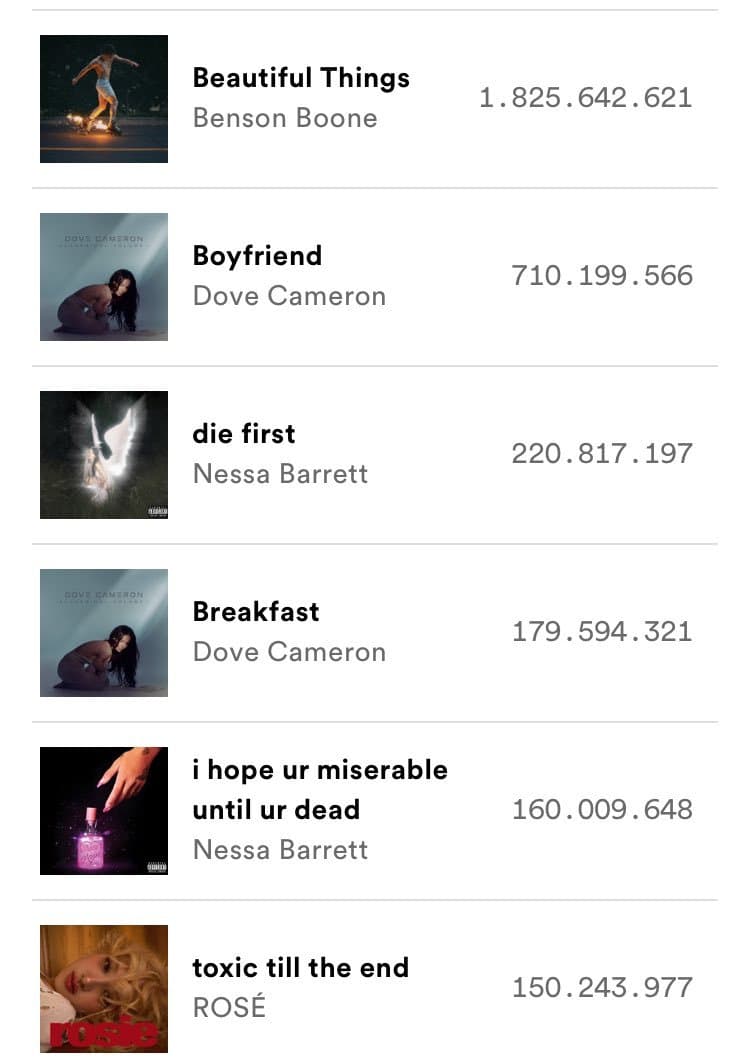Screen dimensions: 750x1063
Task: Open the Boyfriend album cover by Dove Cameron
Action: 104,277
